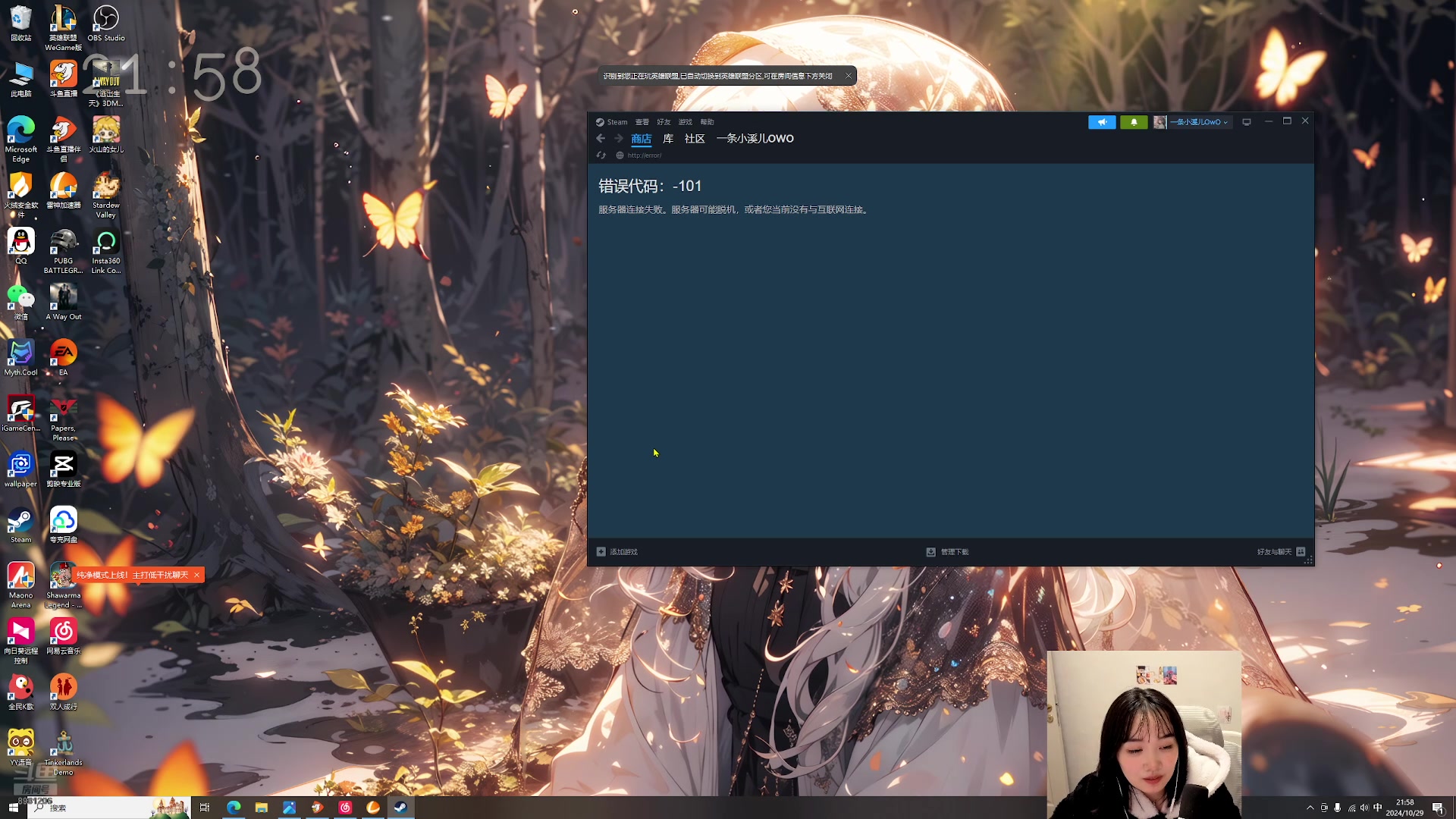Select the Papers, Please desktop icon
The width and height of the screenshot is (1456, 819).
pyautogui.click(x=64, y=419)
